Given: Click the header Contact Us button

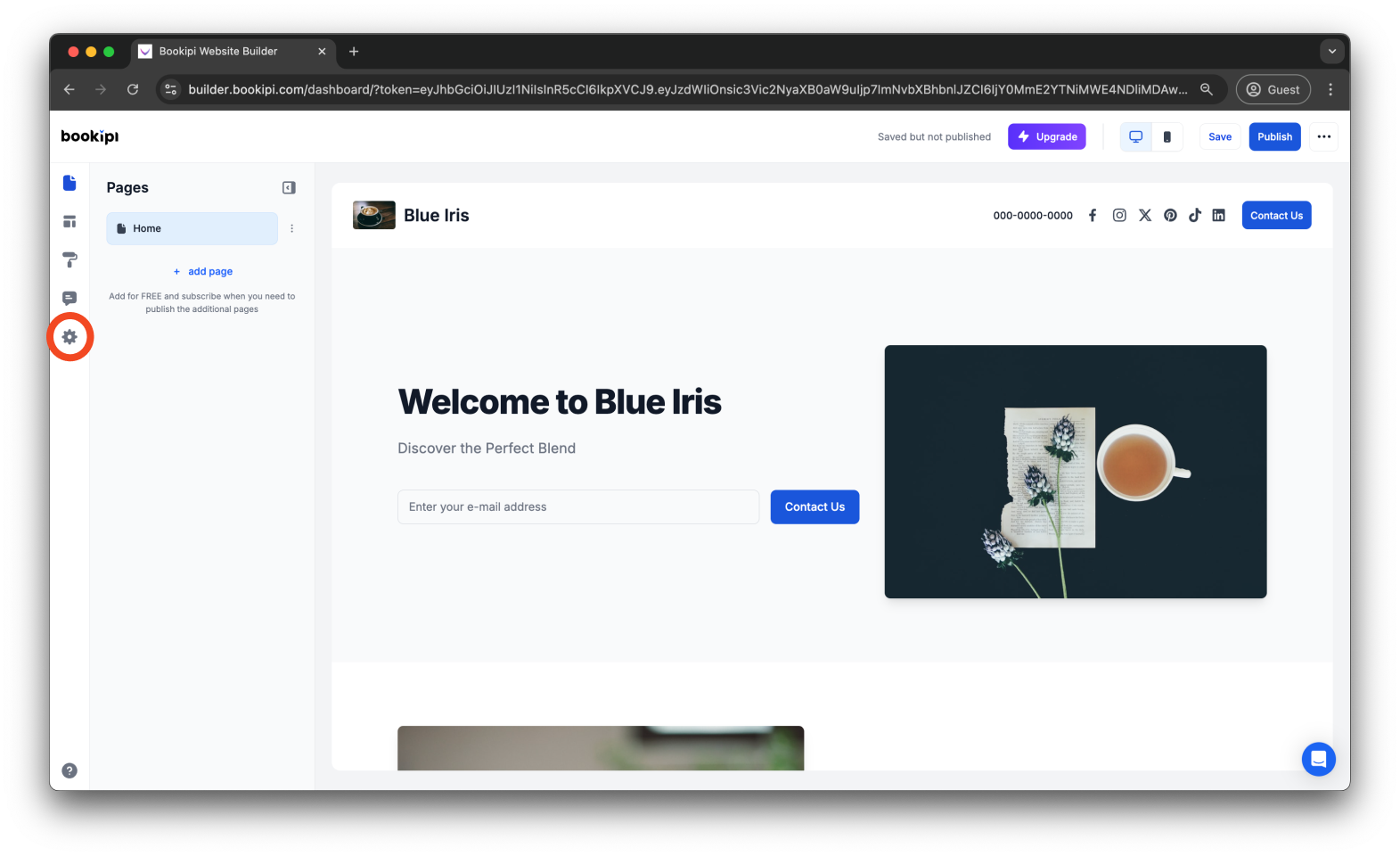Looking at the screenshot, I should tap(1276, 215).
